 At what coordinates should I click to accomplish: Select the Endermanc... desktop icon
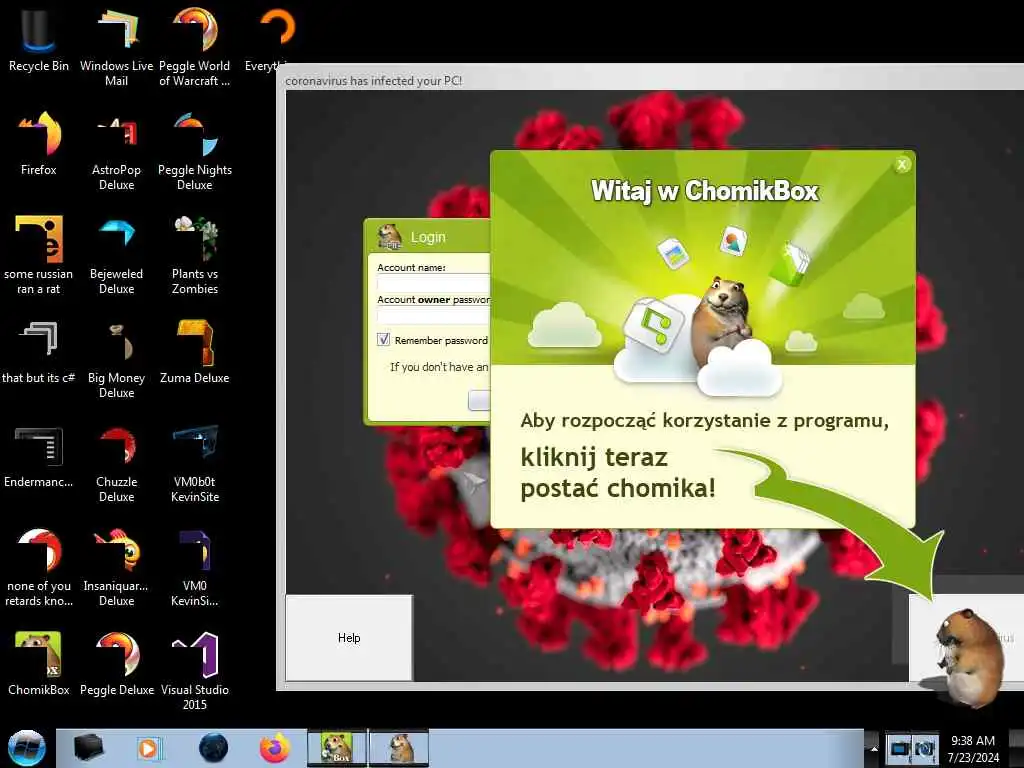coord(39,456)
